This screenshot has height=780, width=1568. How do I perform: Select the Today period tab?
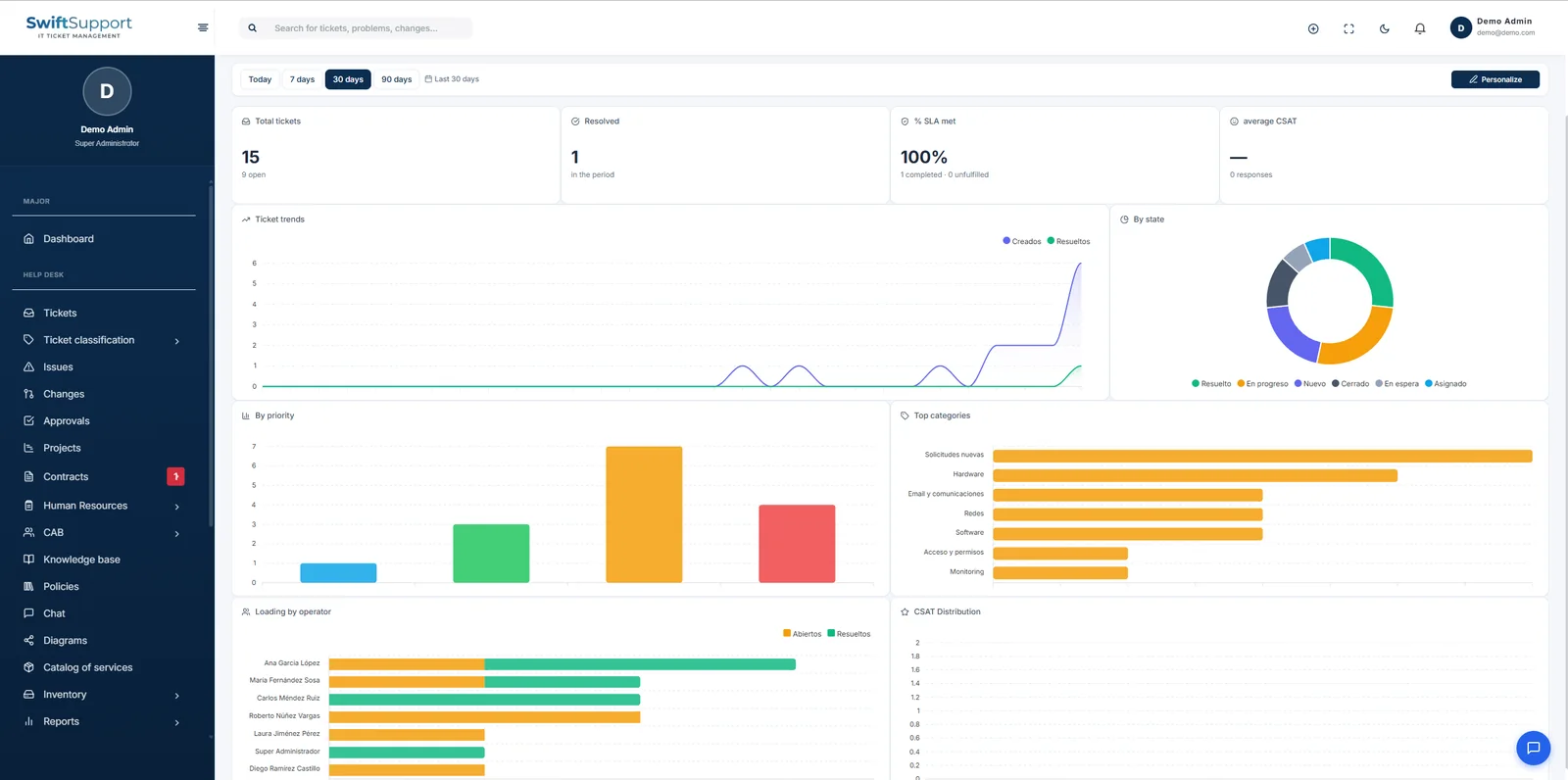[x=260, y=79]
